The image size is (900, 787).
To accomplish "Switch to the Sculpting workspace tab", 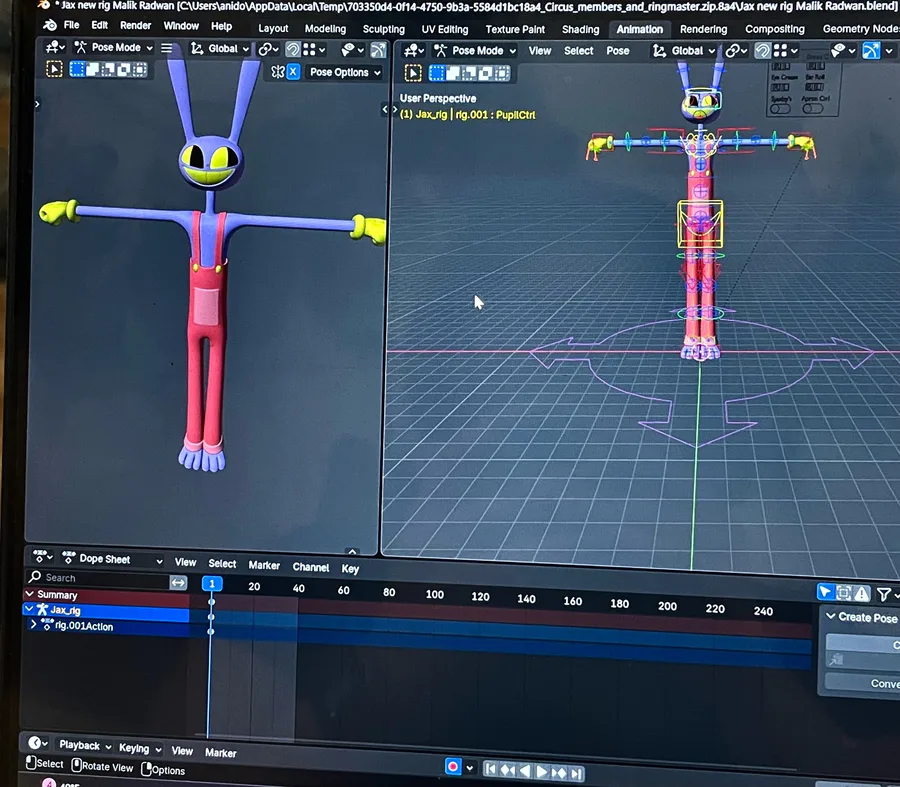I will (383, 29).
